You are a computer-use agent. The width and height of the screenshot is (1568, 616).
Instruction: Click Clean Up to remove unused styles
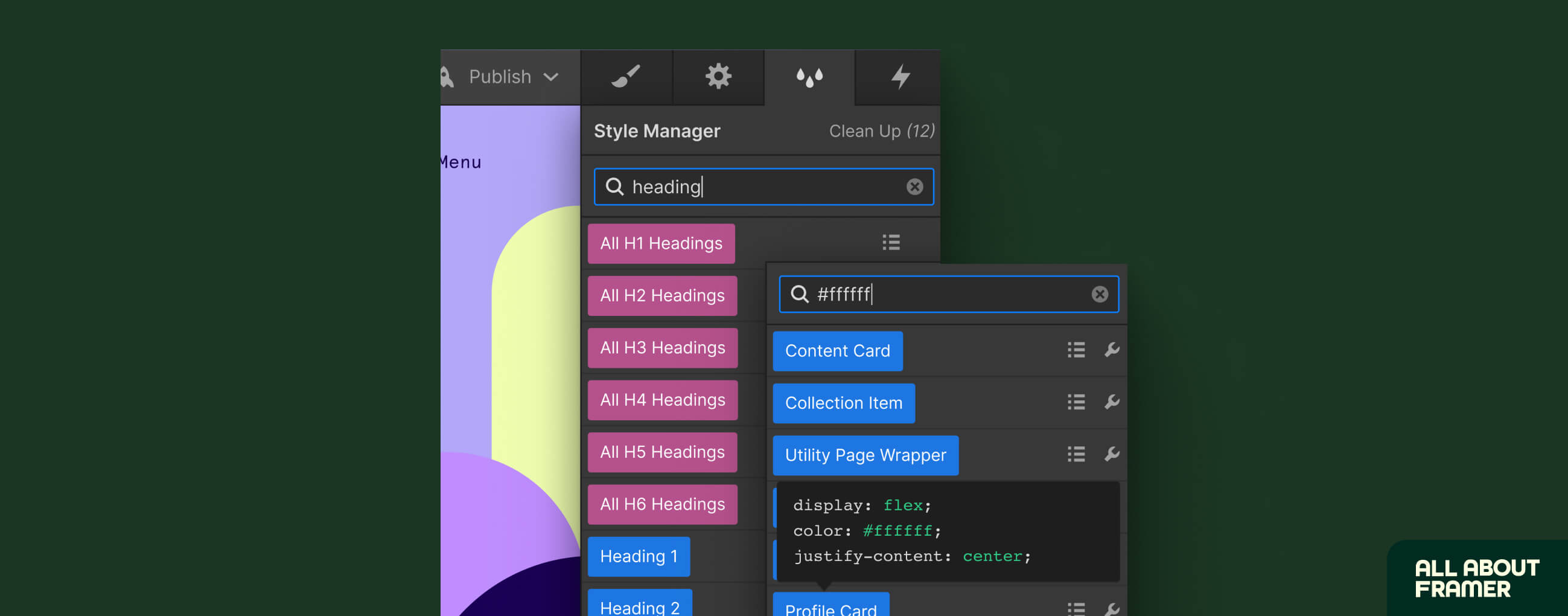(881, 130)
